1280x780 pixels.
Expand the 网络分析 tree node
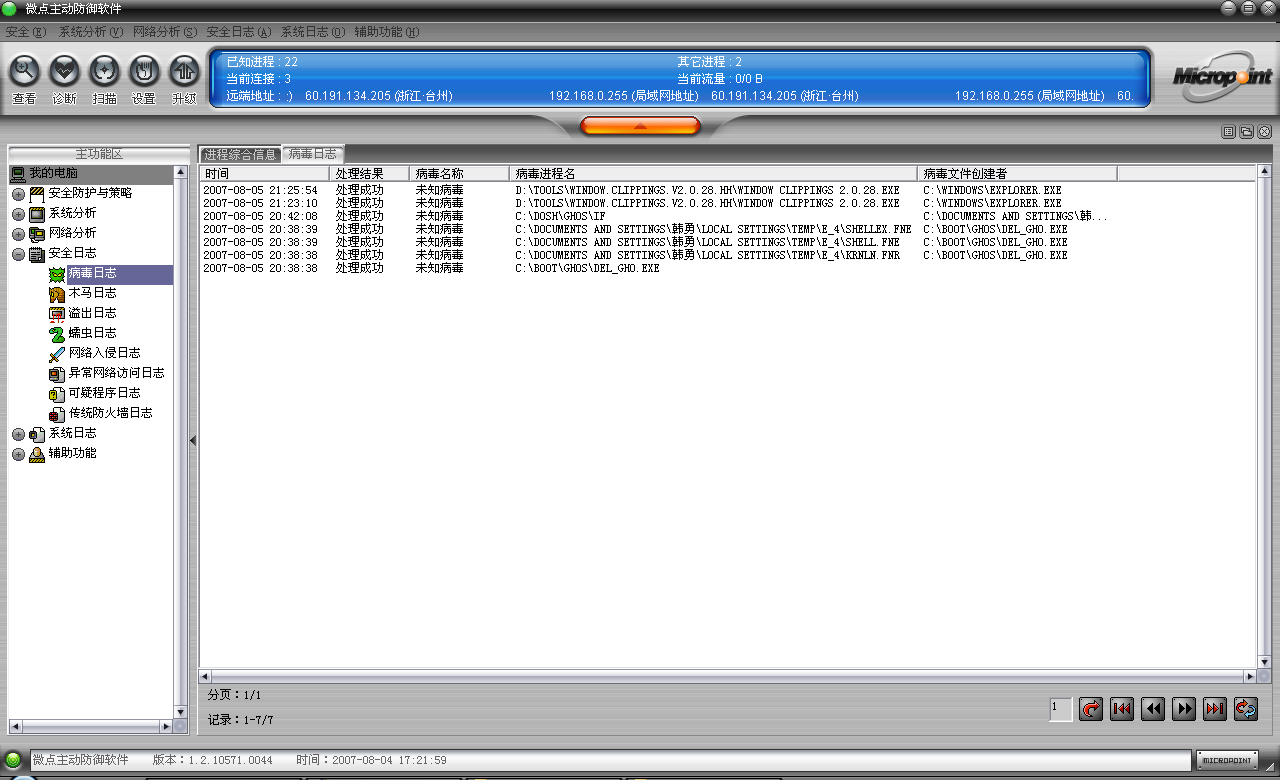click(19, 234)
